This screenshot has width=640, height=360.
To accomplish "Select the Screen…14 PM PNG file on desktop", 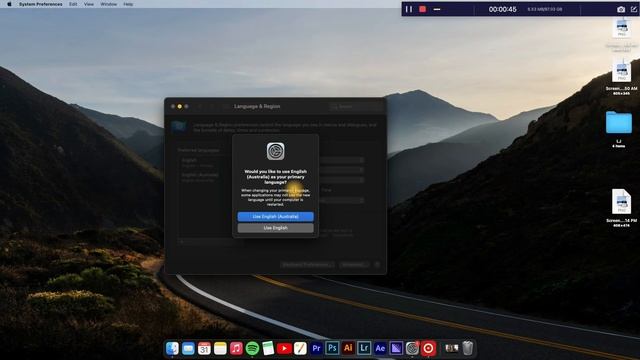I will 621,202.
